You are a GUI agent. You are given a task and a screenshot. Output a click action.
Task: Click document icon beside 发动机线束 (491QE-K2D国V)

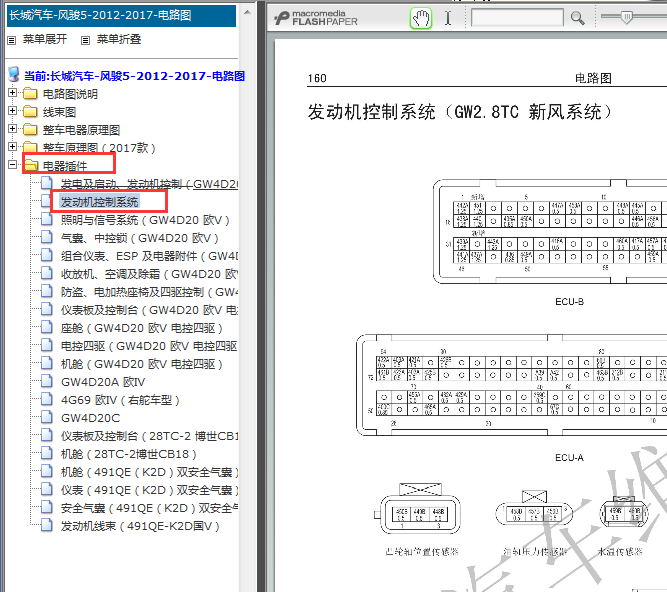46,525
